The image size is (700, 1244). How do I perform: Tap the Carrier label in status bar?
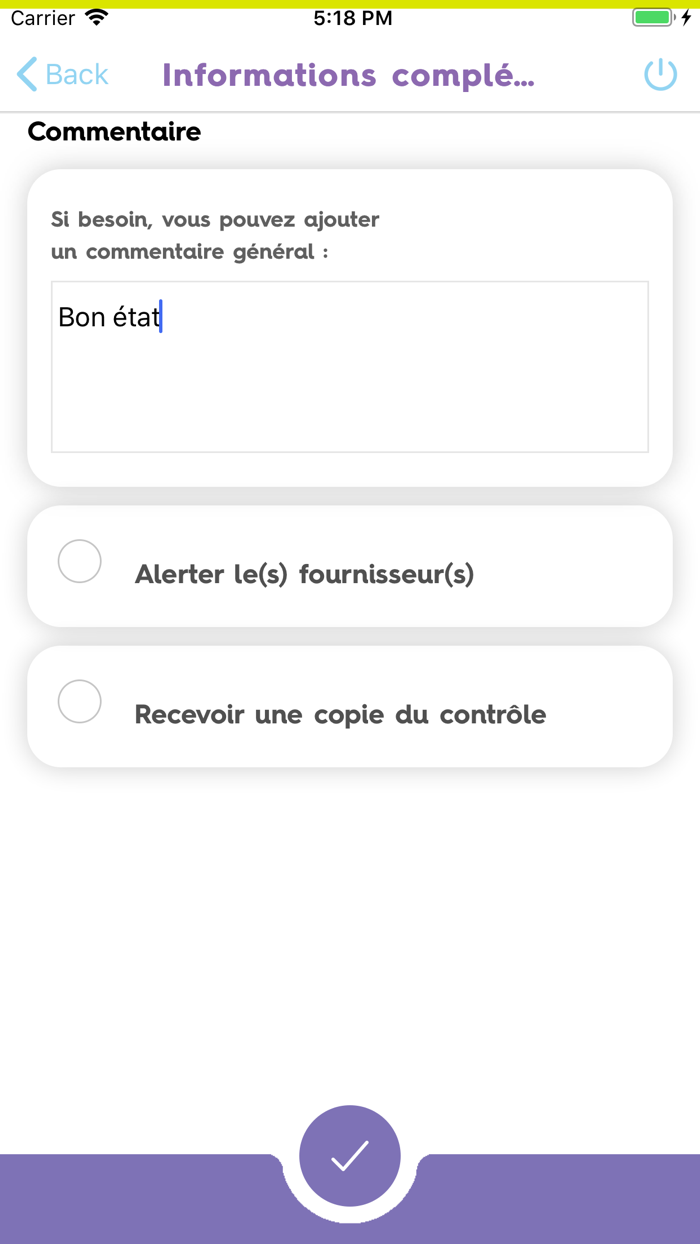40,16
